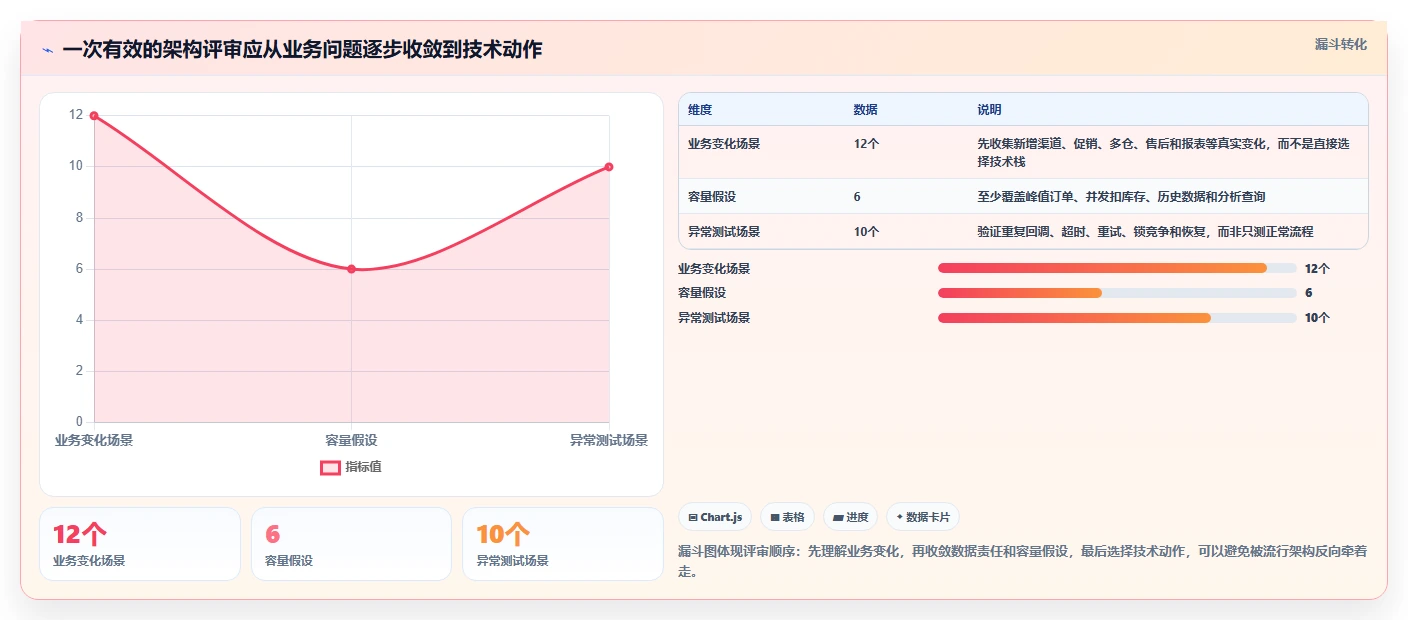Click the 异常测试场景 x-axis label

point(609,440)
